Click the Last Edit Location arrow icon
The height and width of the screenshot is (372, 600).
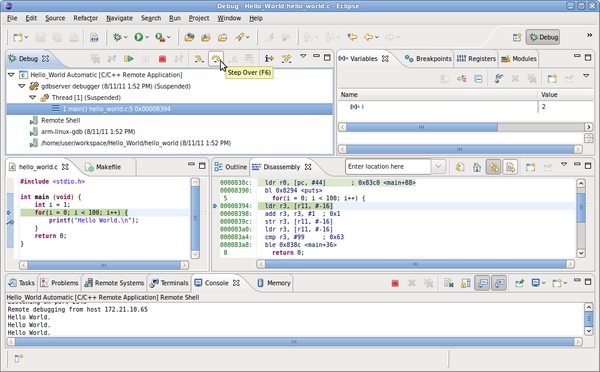352,37
